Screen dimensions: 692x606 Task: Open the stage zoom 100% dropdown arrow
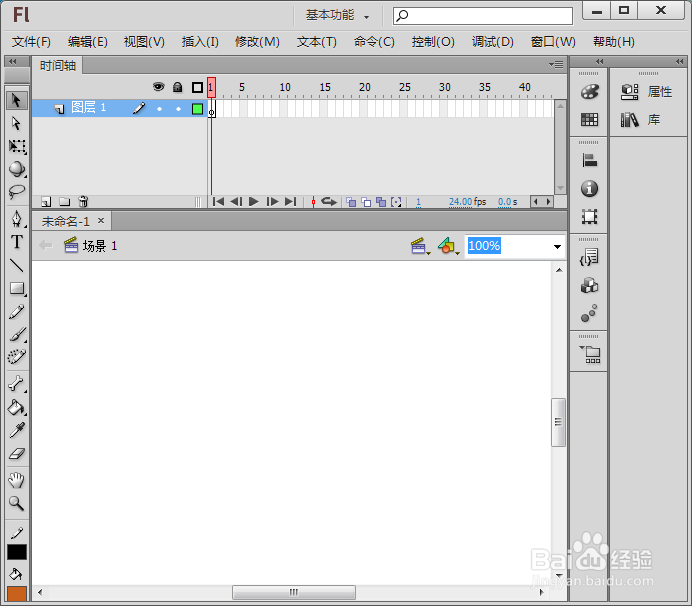tap(557, 247)
